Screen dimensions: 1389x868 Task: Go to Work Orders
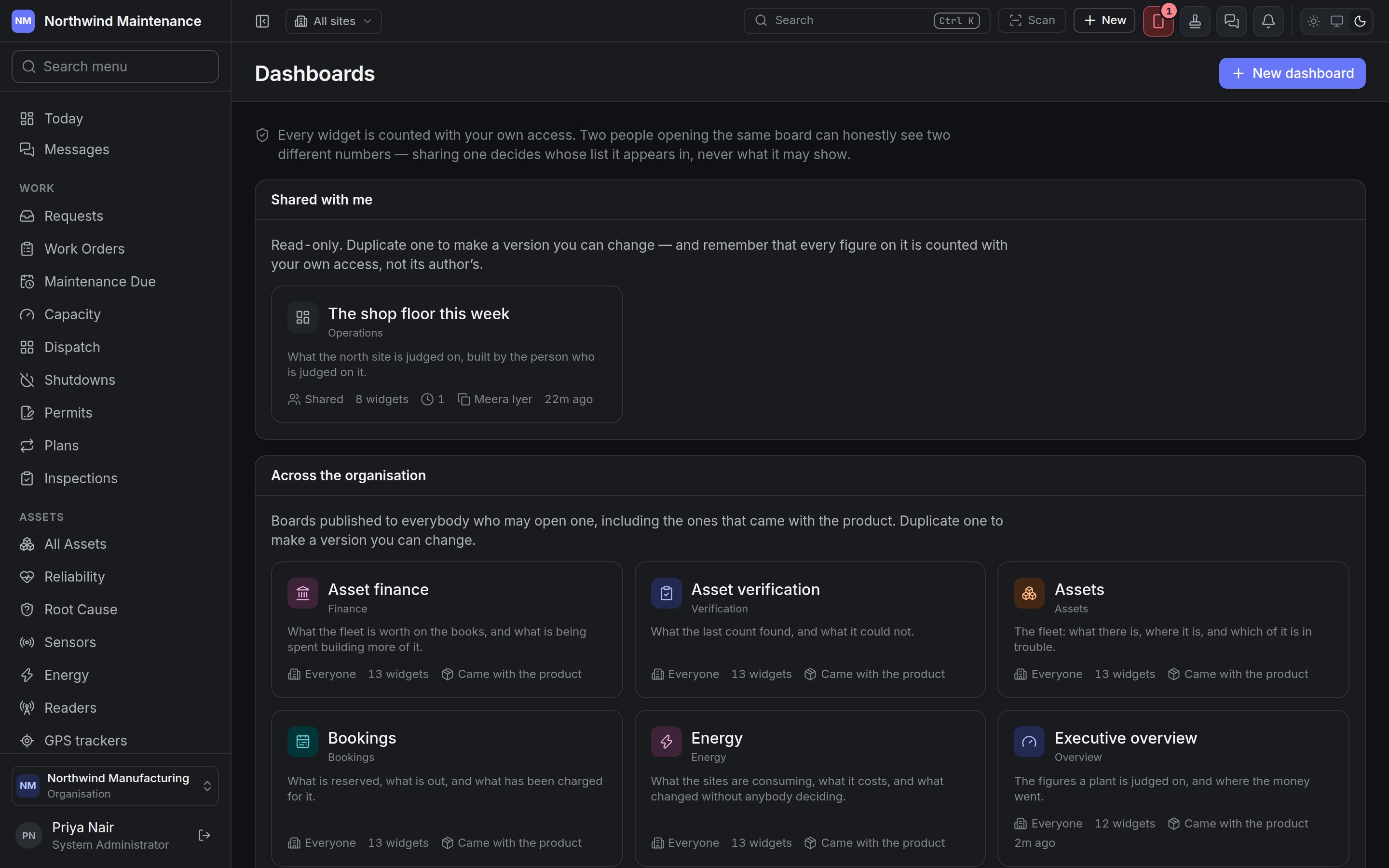point(115,248)
